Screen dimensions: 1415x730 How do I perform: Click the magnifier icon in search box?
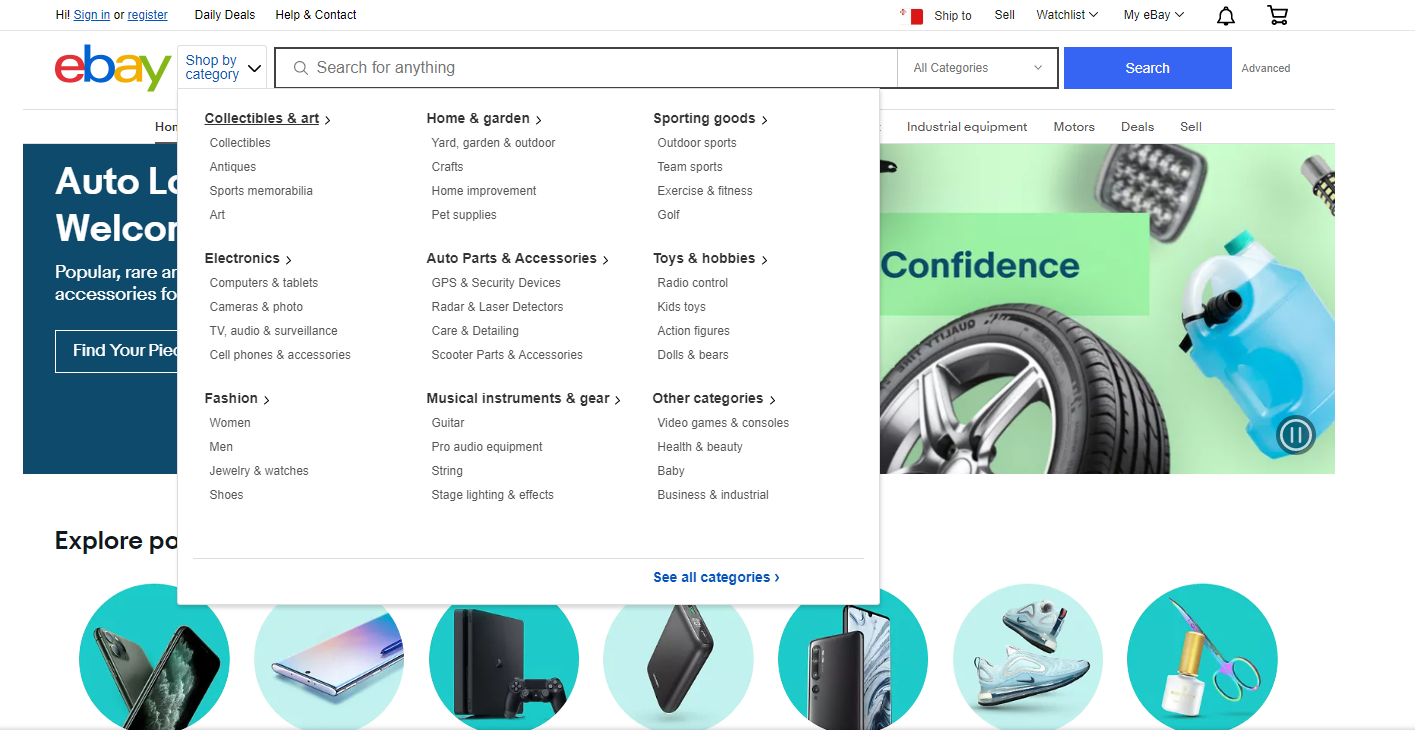point(300,68)
